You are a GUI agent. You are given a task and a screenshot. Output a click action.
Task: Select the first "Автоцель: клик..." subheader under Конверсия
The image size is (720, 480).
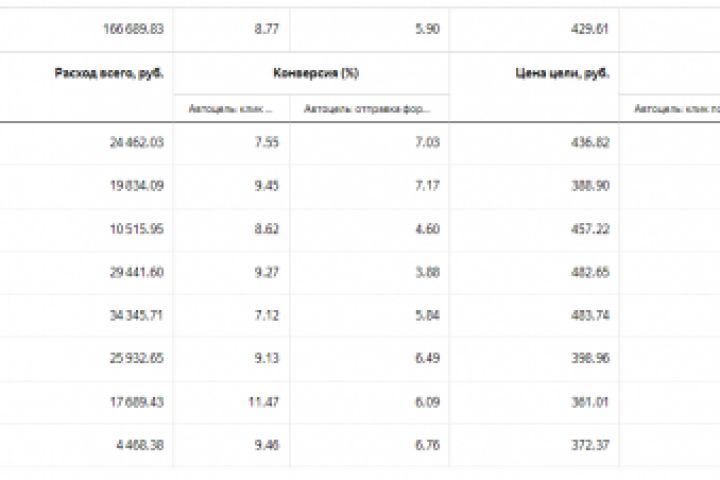tap(231, 108)
